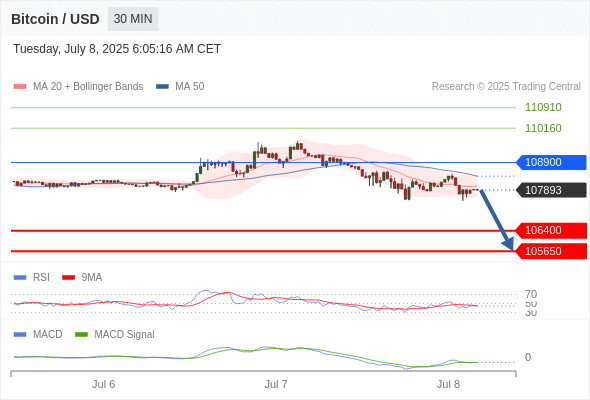The height and width of the screenshot is (400, 590).
Task: Select the MA 20 + Bollinger Bands swatch
Action: coord(20,87)
